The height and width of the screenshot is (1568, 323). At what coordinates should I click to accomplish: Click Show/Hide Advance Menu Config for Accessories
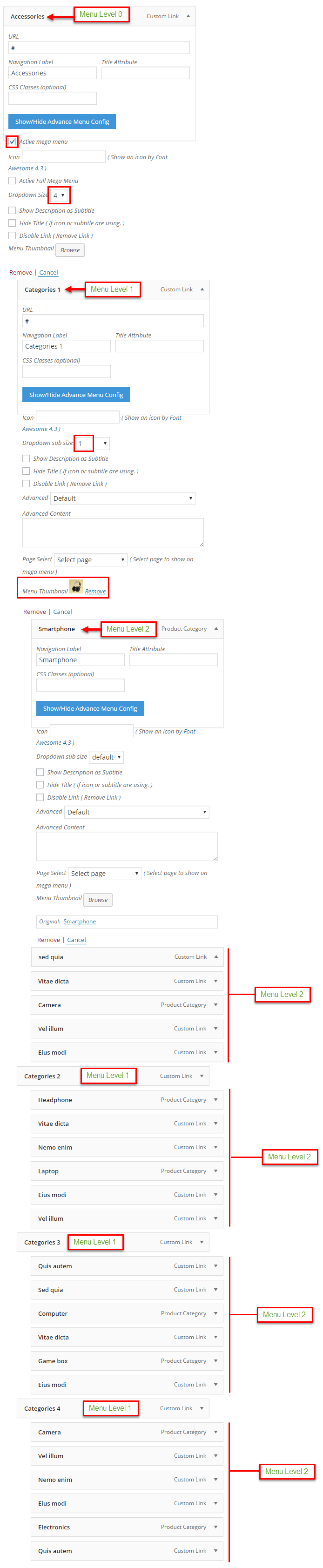(62, 122)
